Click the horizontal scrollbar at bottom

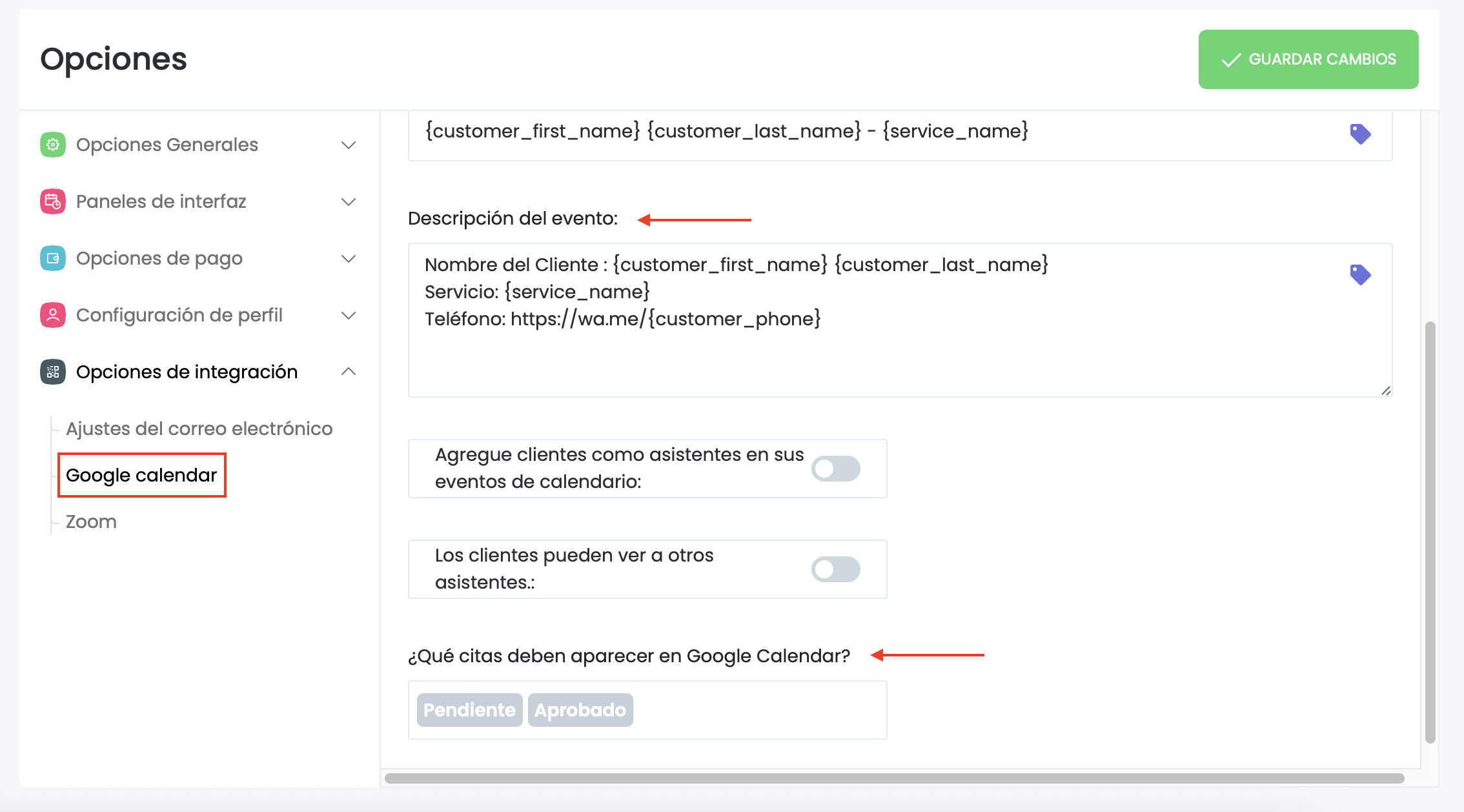[894, 778]
